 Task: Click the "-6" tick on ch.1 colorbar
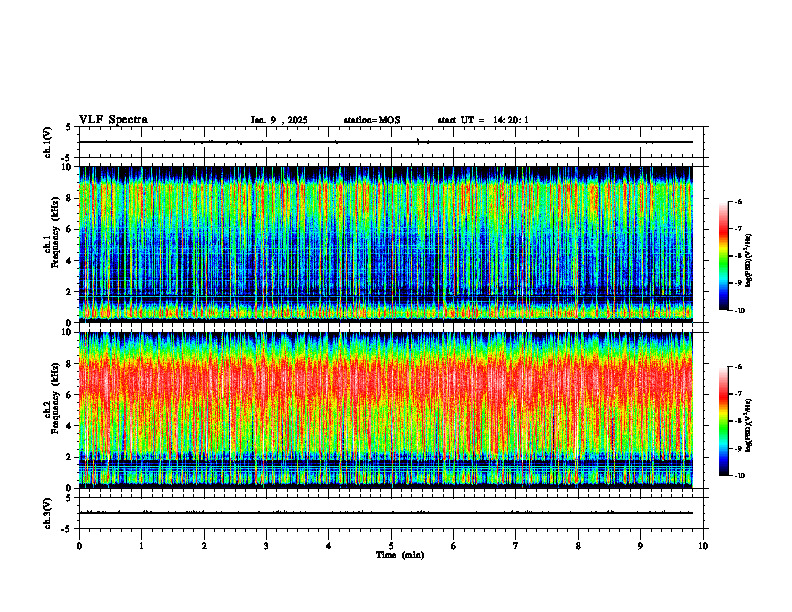(738, 201)
